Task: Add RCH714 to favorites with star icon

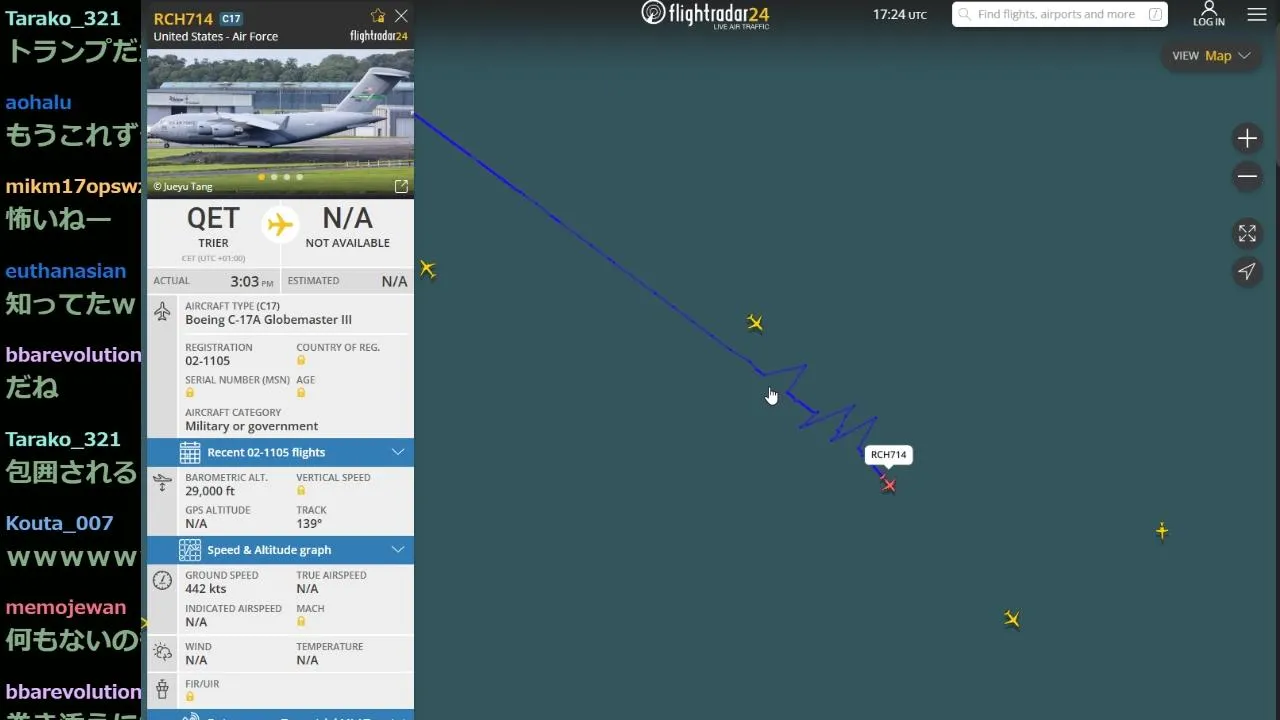Action: (377, 16)
